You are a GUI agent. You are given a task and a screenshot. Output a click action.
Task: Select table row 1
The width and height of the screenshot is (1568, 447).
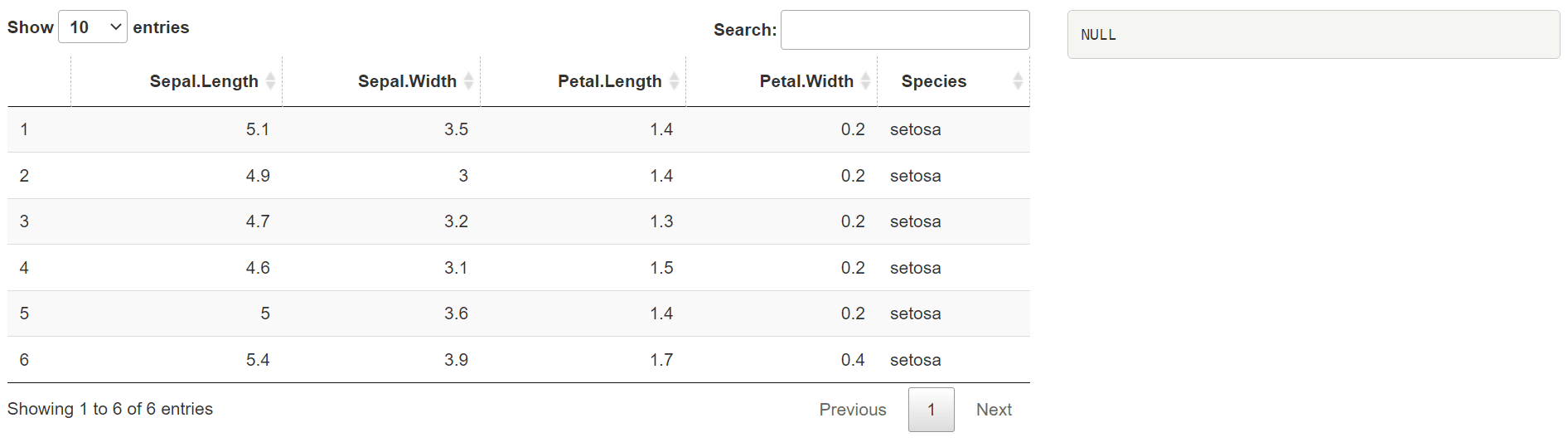pos(519,129)
